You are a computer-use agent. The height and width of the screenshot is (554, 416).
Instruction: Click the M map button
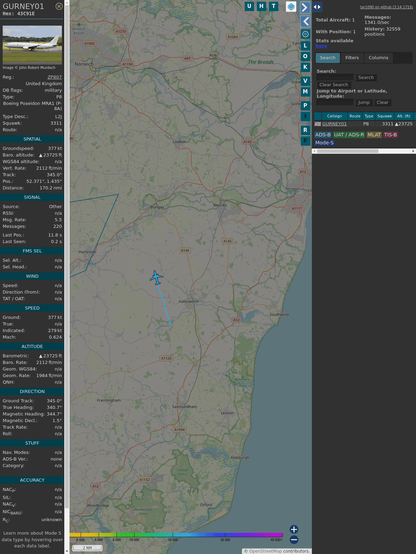[x=305, y=92]
